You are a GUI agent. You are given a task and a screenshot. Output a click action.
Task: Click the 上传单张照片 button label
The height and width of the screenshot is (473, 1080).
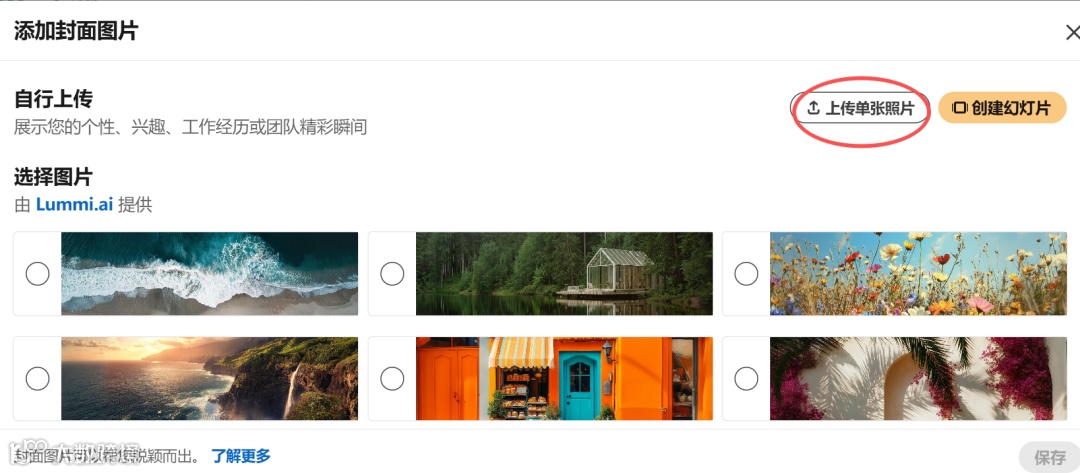(x=870, y=108)
